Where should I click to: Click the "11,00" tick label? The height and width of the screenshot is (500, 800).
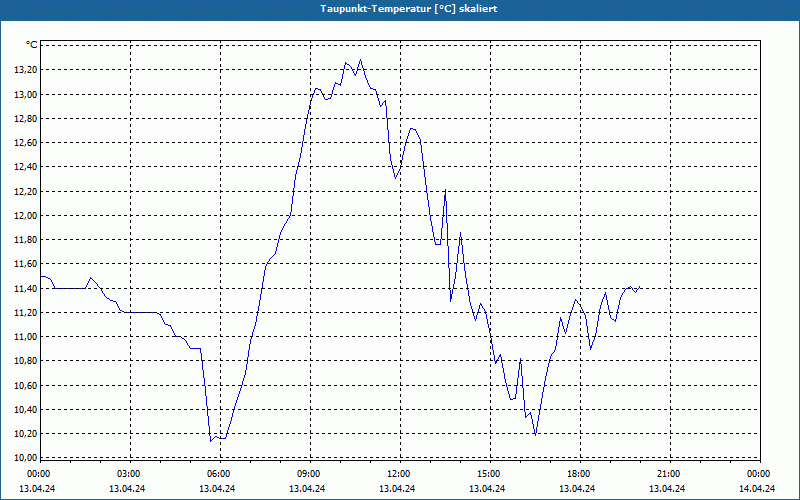(x=24, y=336)
